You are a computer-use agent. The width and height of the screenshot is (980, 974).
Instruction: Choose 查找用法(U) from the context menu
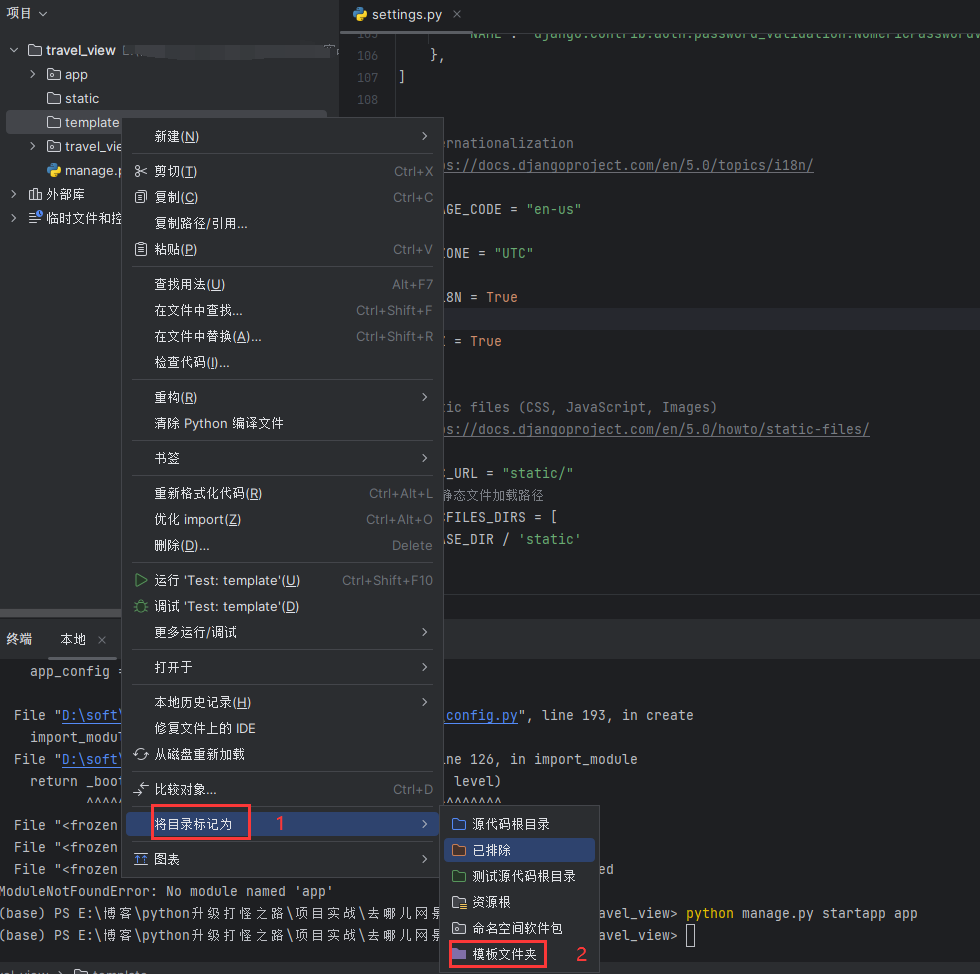coord(282,284)
